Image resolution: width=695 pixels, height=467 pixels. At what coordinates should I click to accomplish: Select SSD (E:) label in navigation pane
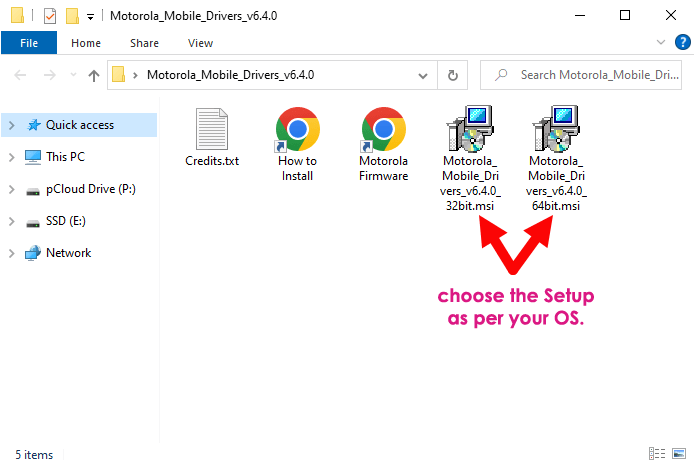click(x=66, y=221)
